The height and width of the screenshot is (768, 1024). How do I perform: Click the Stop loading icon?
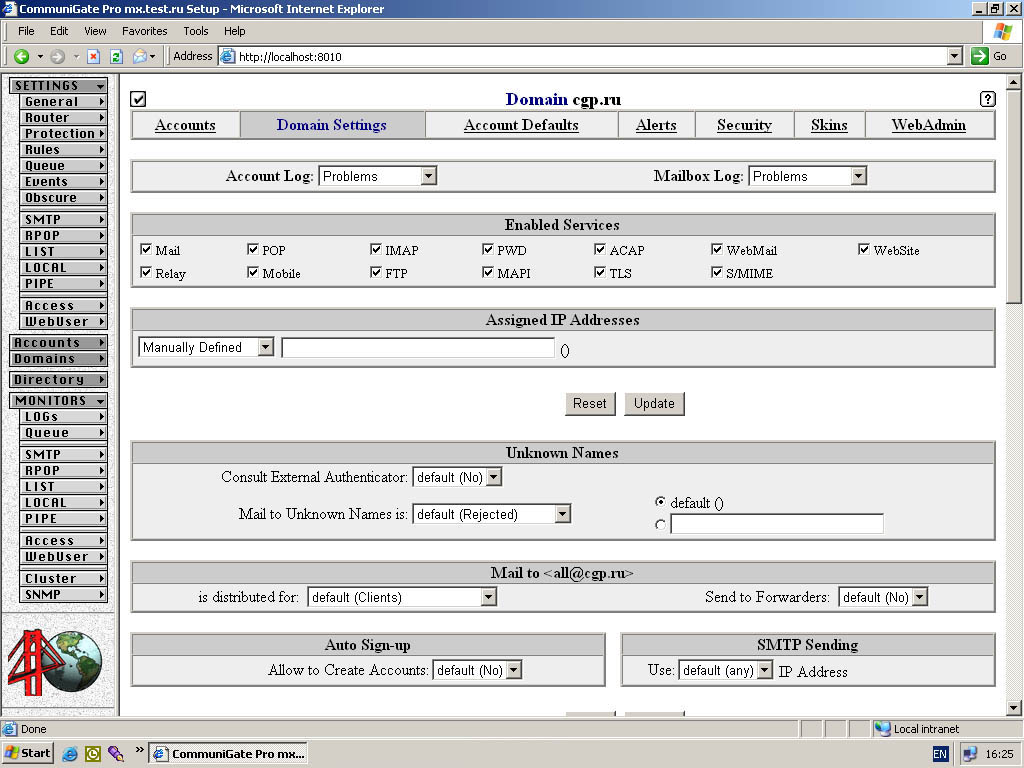coord(93,57)
